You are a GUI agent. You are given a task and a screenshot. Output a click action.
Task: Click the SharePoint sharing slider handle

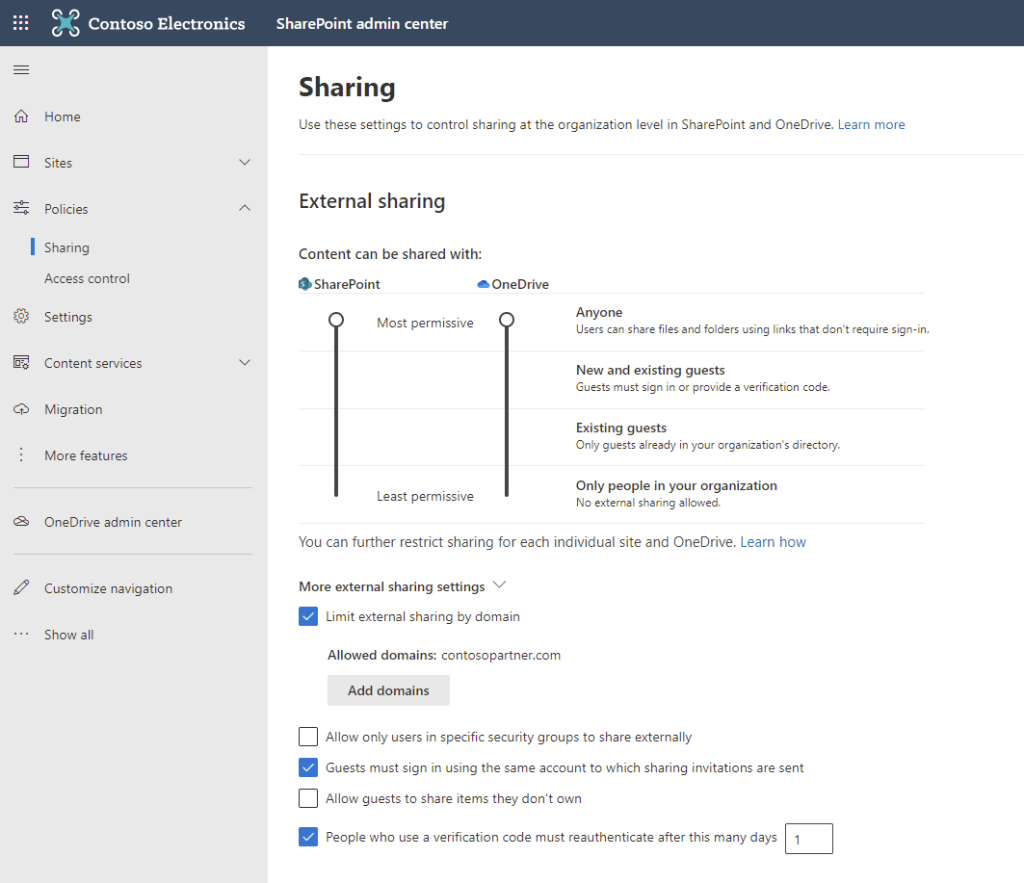[336, 320]
